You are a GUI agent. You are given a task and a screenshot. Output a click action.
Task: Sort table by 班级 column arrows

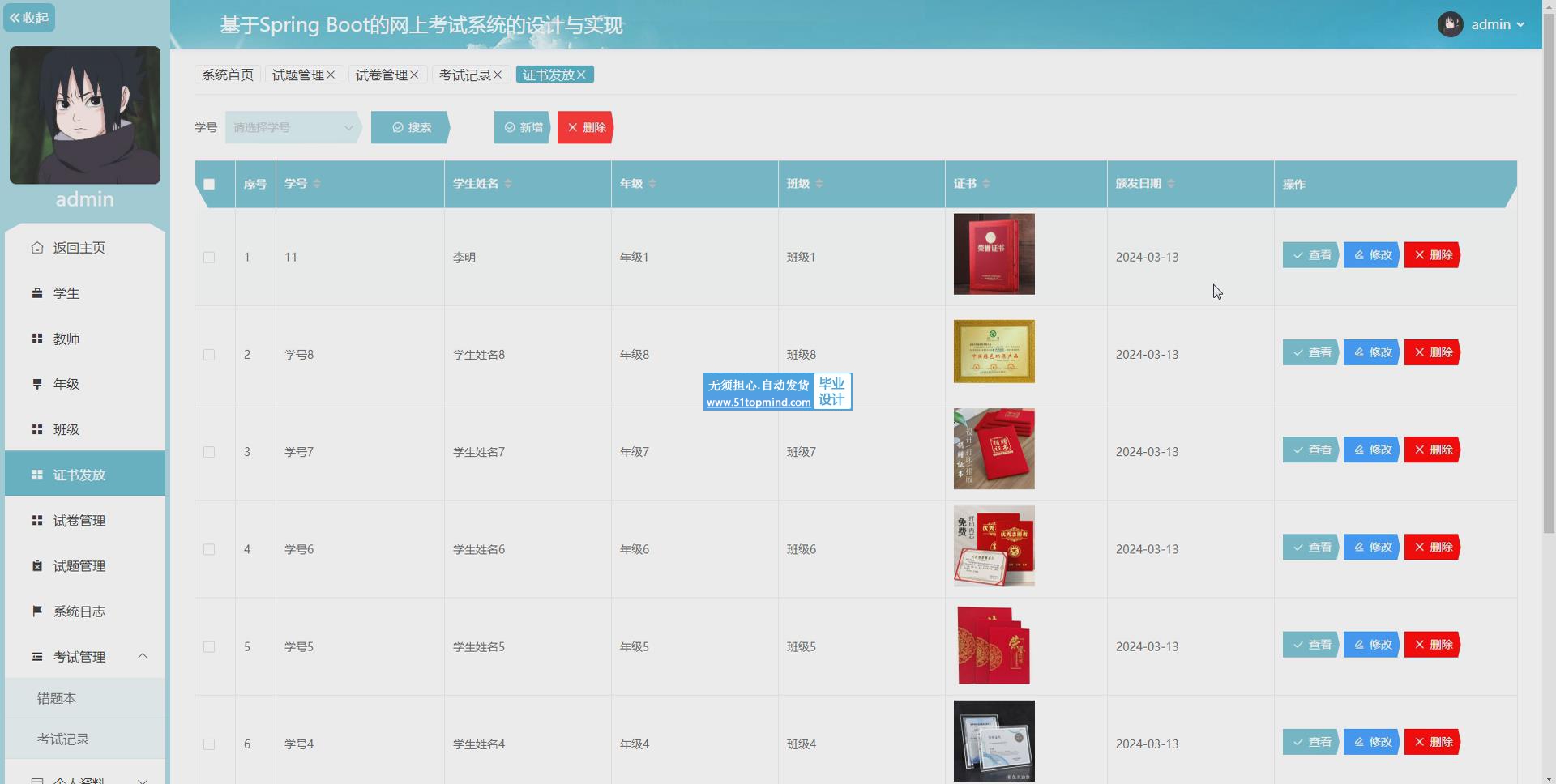[x=819, y=184]
